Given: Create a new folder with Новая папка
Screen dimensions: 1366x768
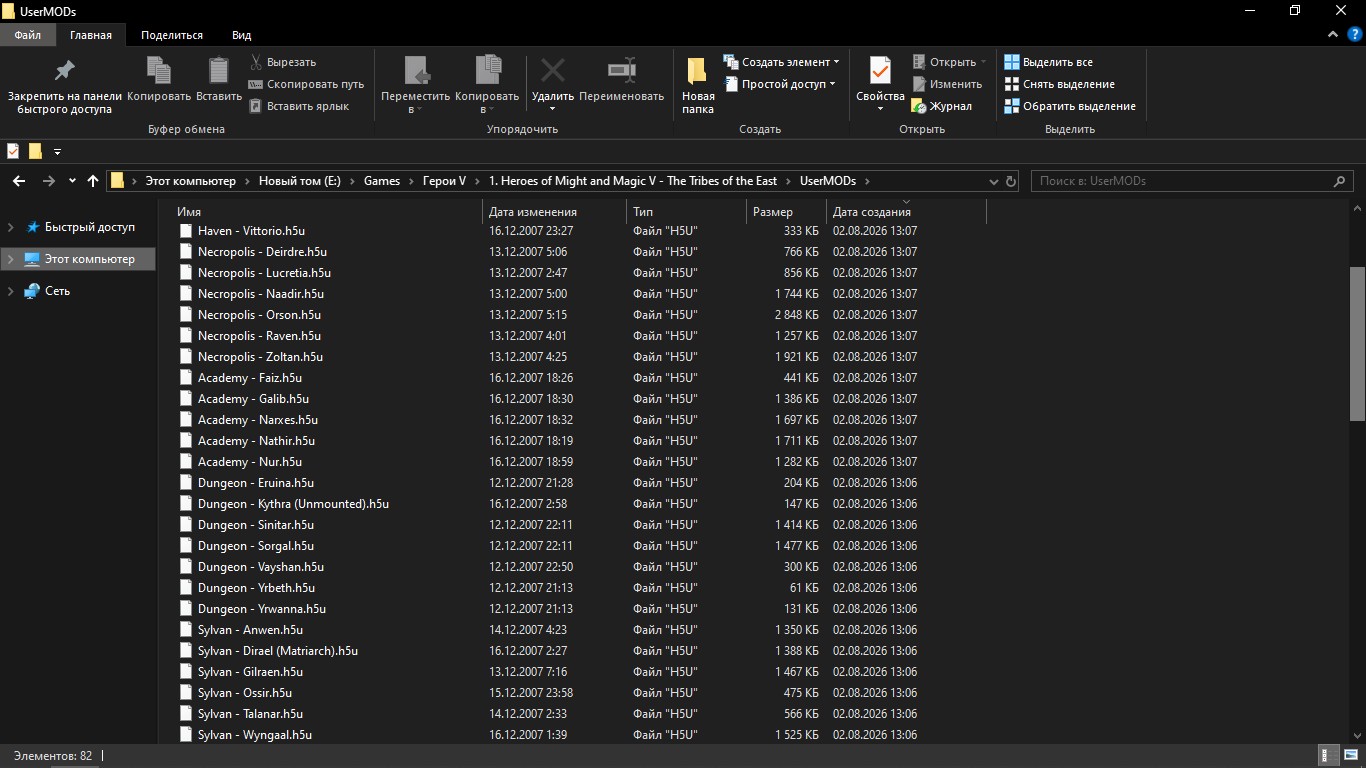Looking at the screenshot, I should [698, 85].
